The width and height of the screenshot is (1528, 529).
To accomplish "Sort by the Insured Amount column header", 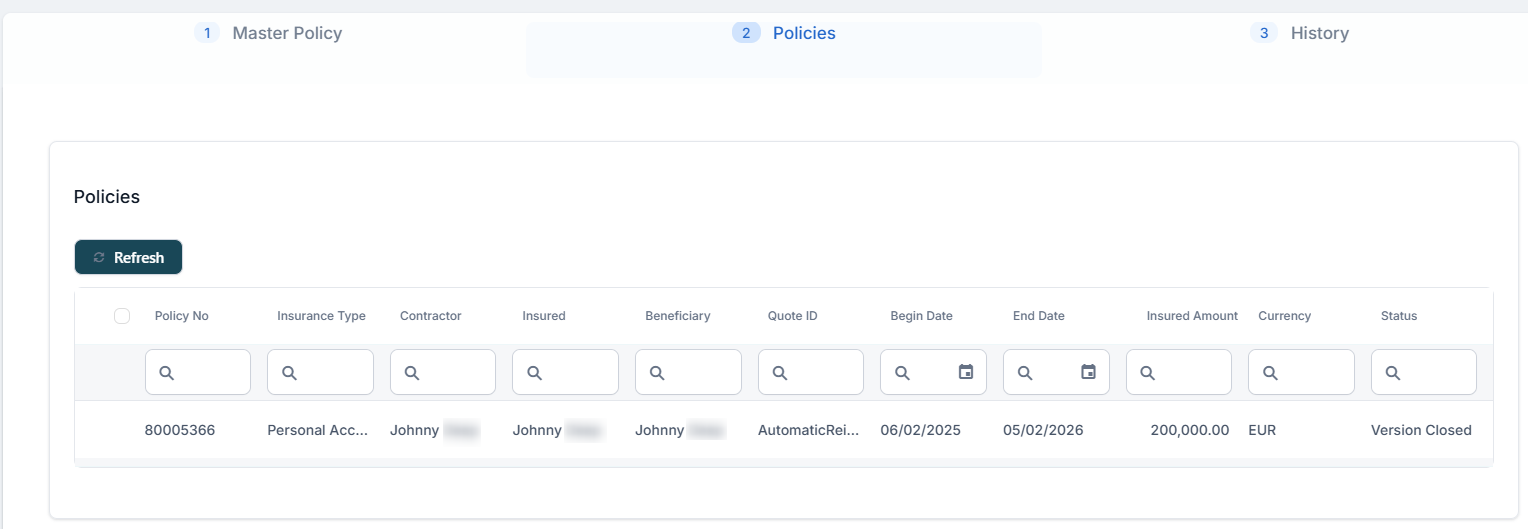I will [1191, 316].
